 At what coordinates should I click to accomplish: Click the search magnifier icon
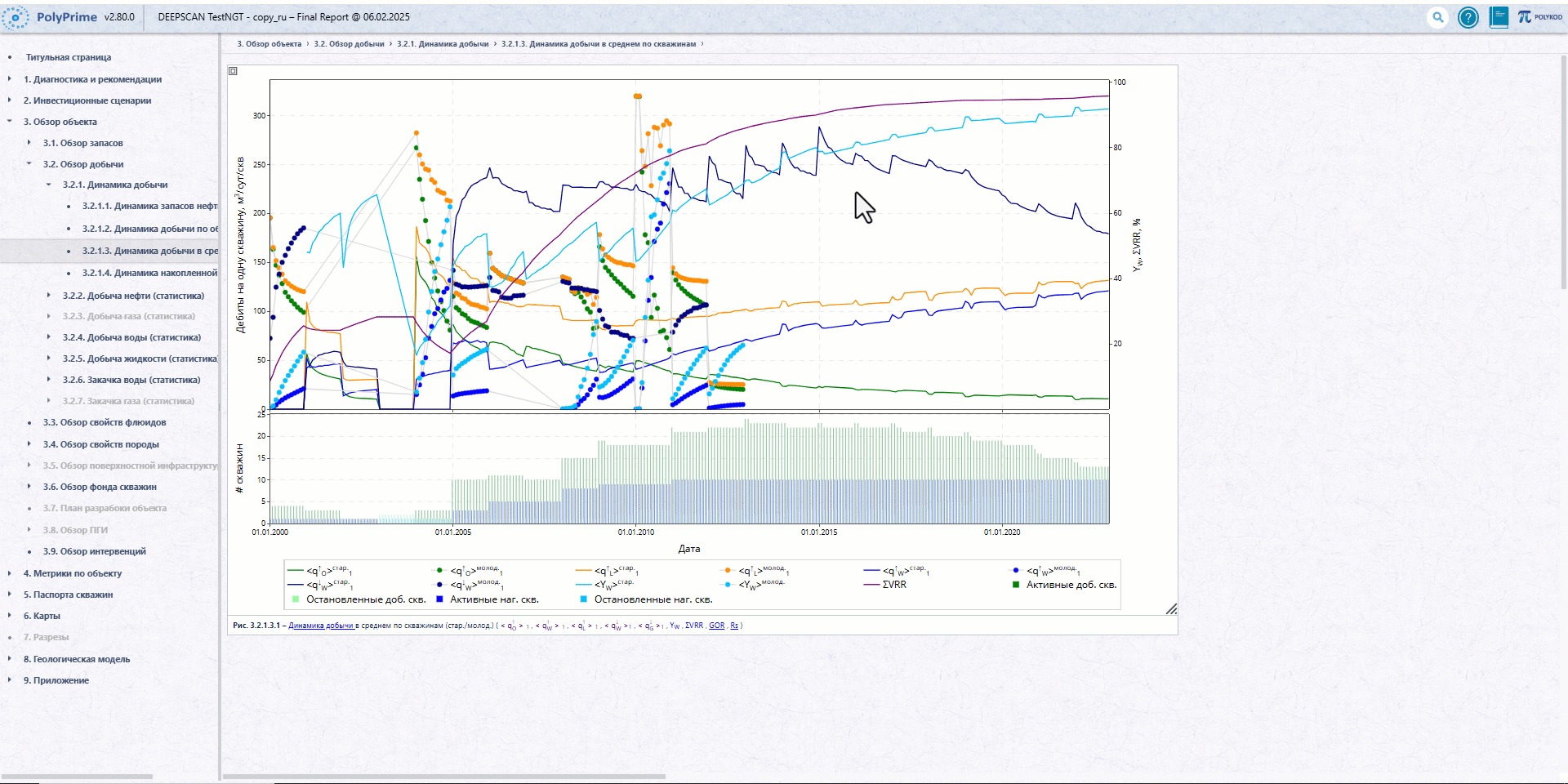[x=1437, y=17]
